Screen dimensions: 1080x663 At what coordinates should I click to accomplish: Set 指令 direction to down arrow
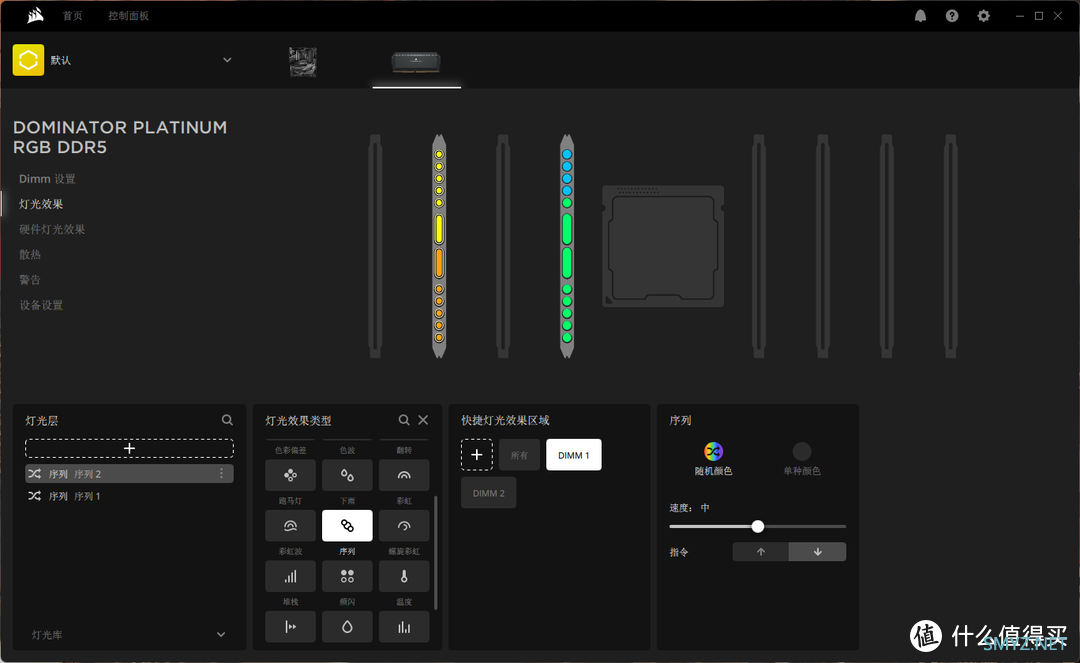click(x=818, y=551)
